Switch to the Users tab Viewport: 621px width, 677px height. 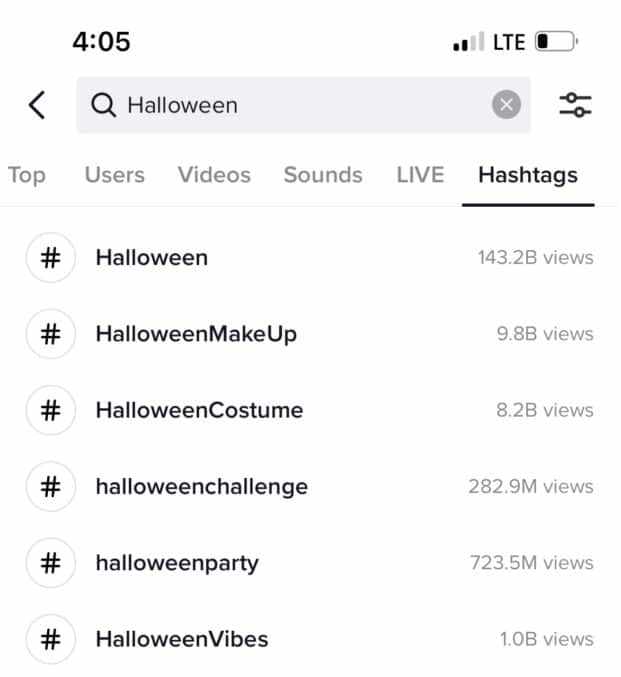[x=115, y=175]
